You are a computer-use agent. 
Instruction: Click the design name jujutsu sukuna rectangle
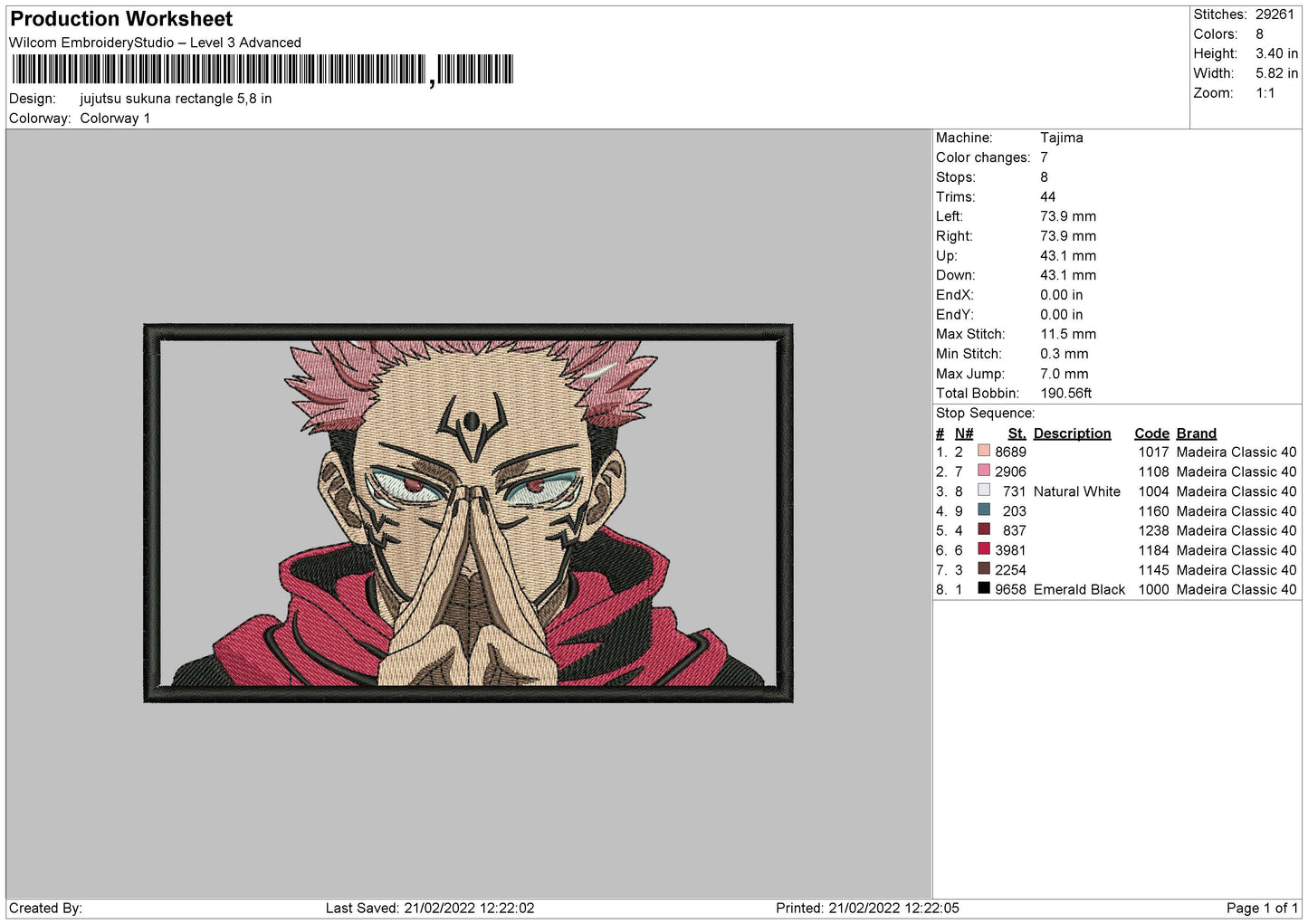[x=176, y=99]
